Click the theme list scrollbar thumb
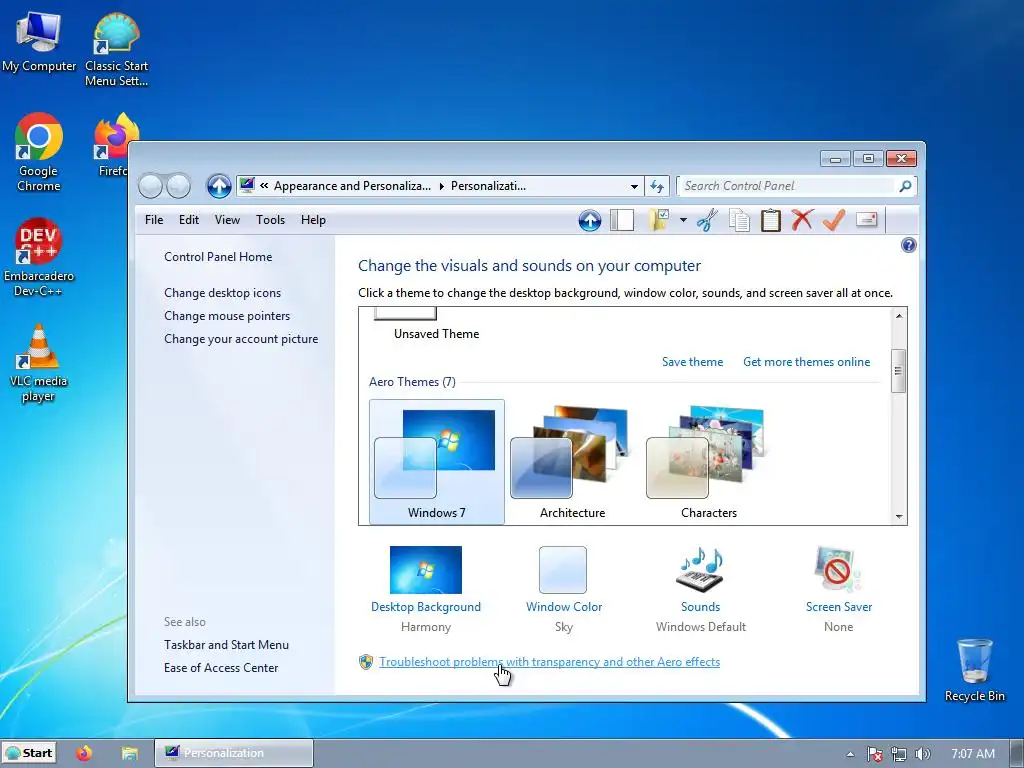Viewport: 1024px width, 768px height. click(899, 371)
